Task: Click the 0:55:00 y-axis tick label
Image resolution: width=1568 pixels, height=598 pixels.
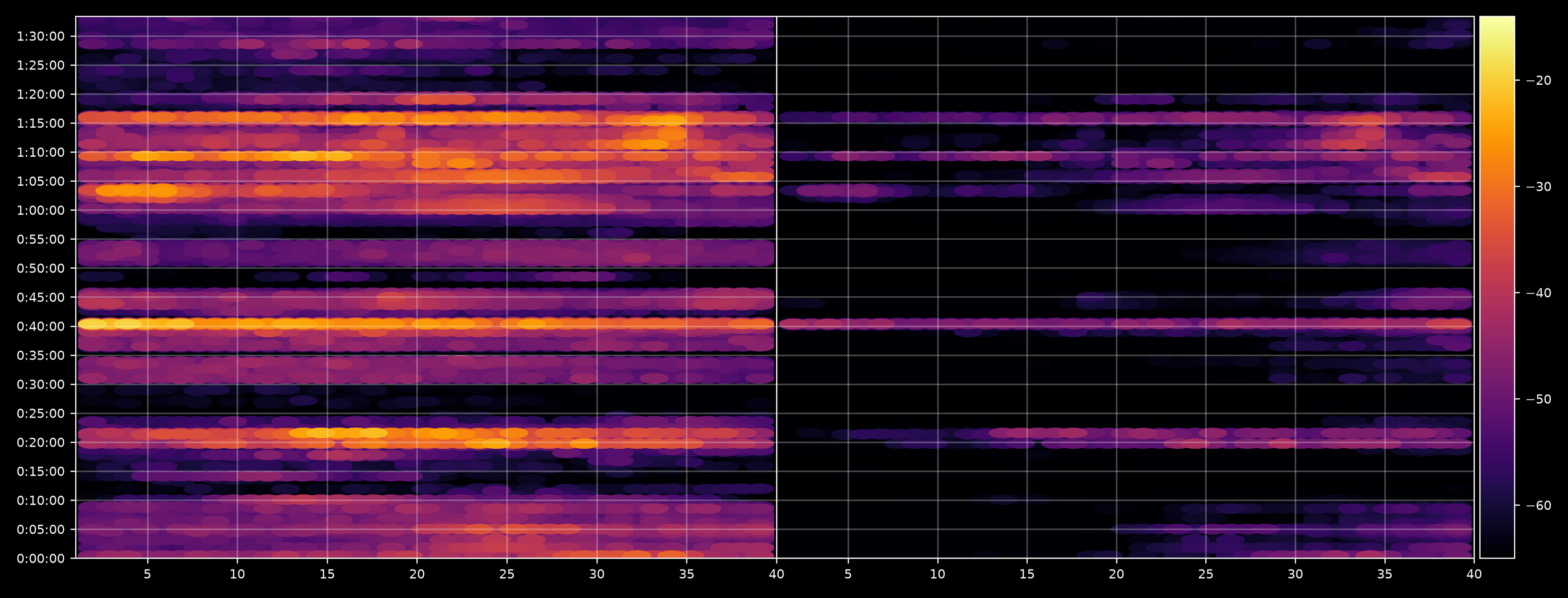Action: 41,240
